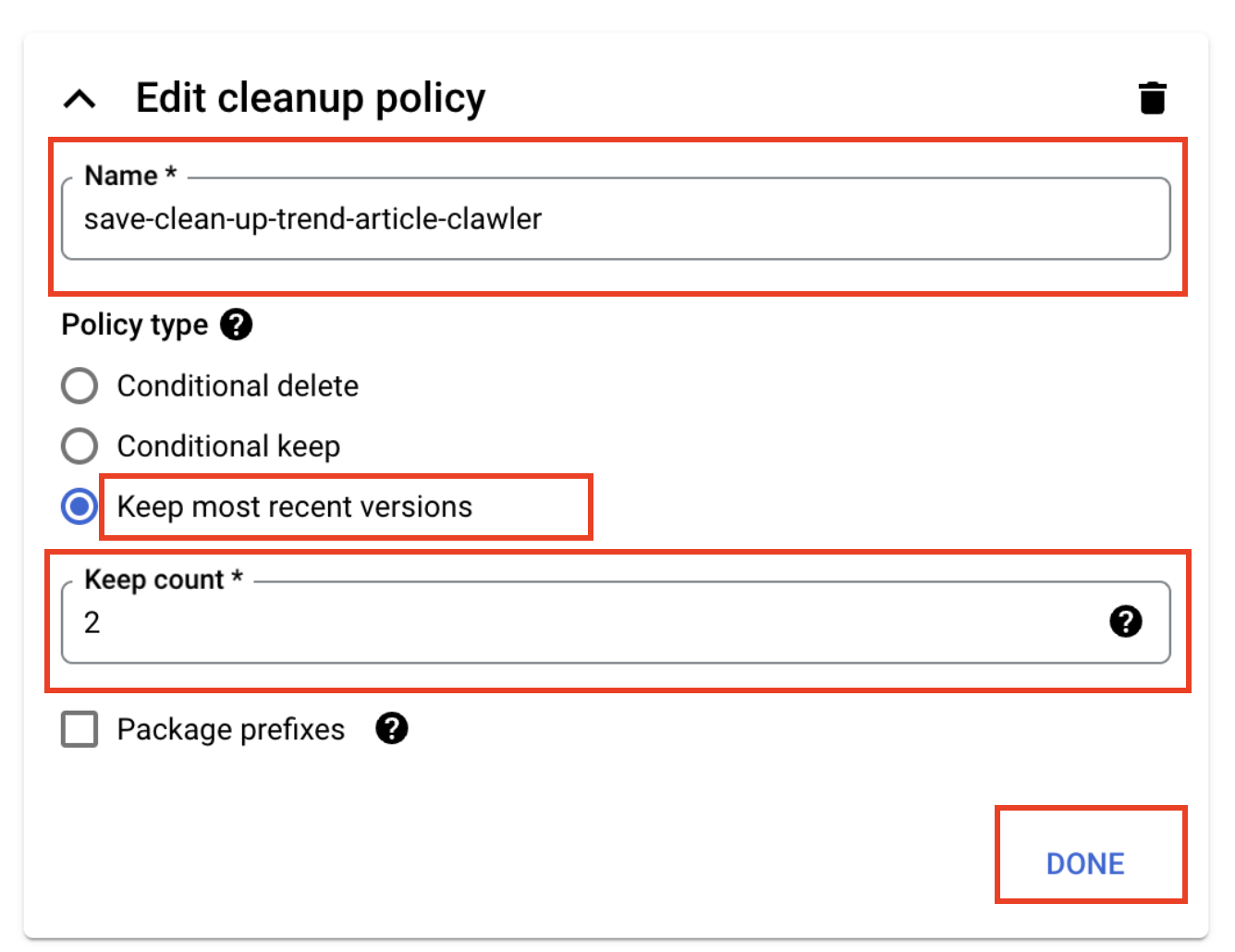Collapse the Edit cleanup policy section

pyautogui.click(x=80, y=98)
